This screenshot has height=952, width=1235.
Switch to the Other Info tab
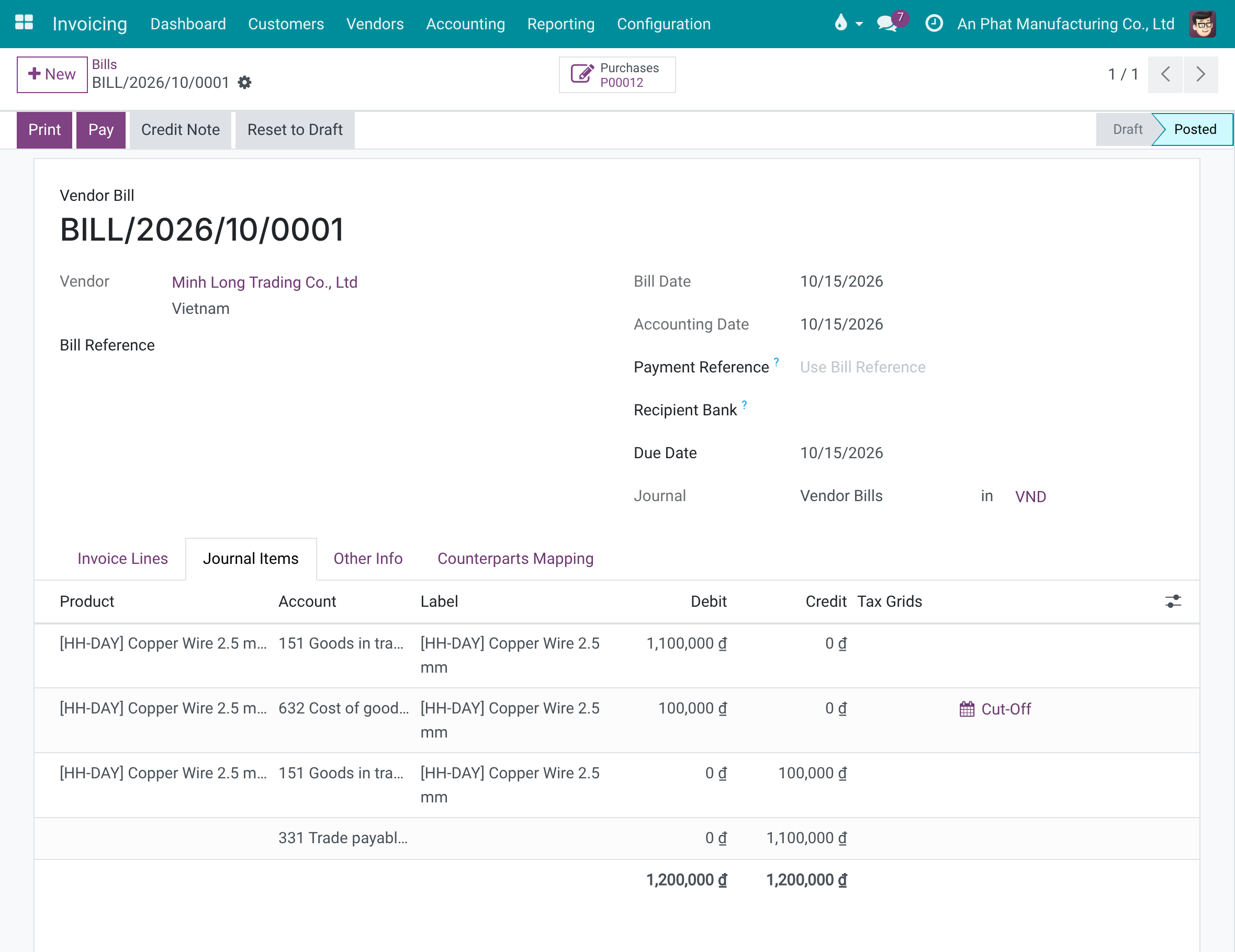pos(368,559)
